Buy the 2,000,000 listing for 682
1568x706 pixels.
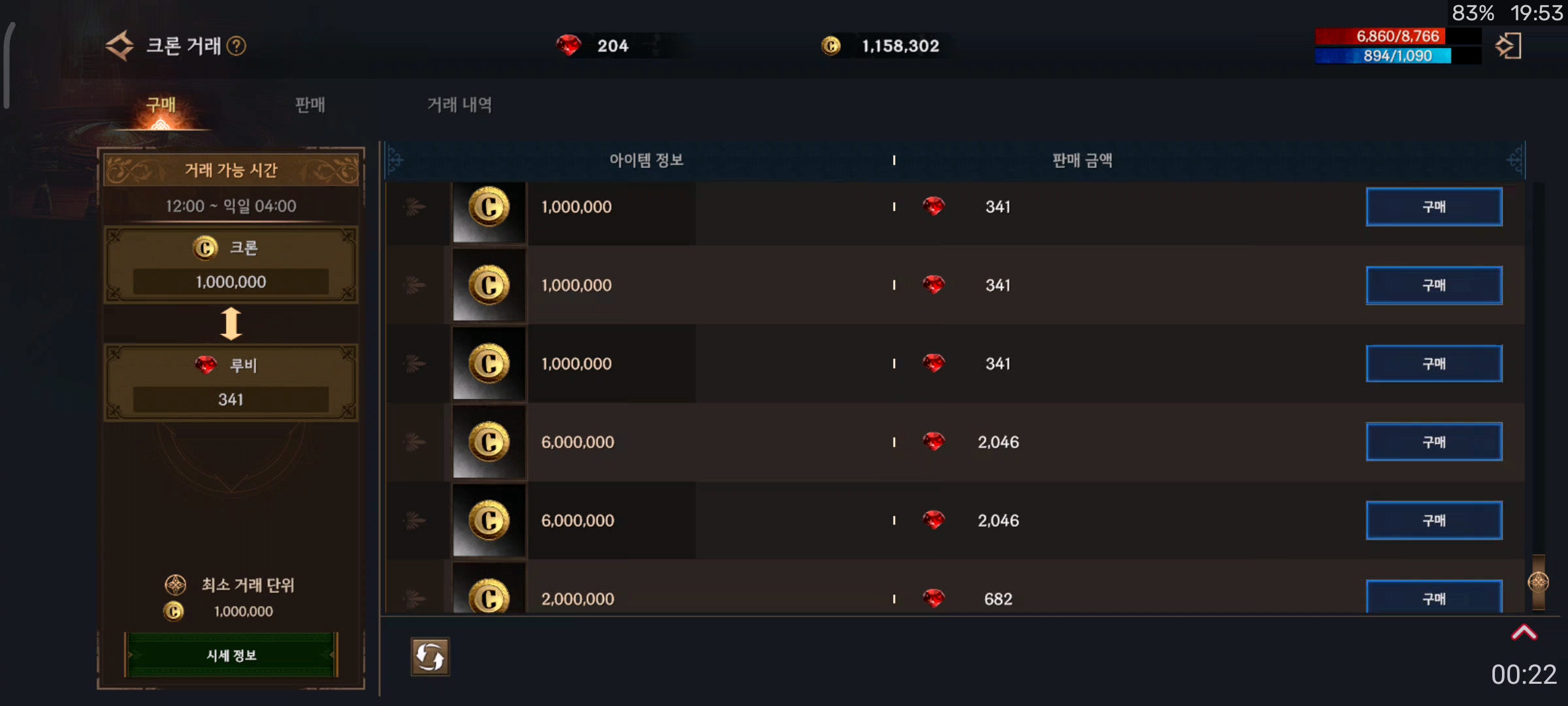point(1433,596)
